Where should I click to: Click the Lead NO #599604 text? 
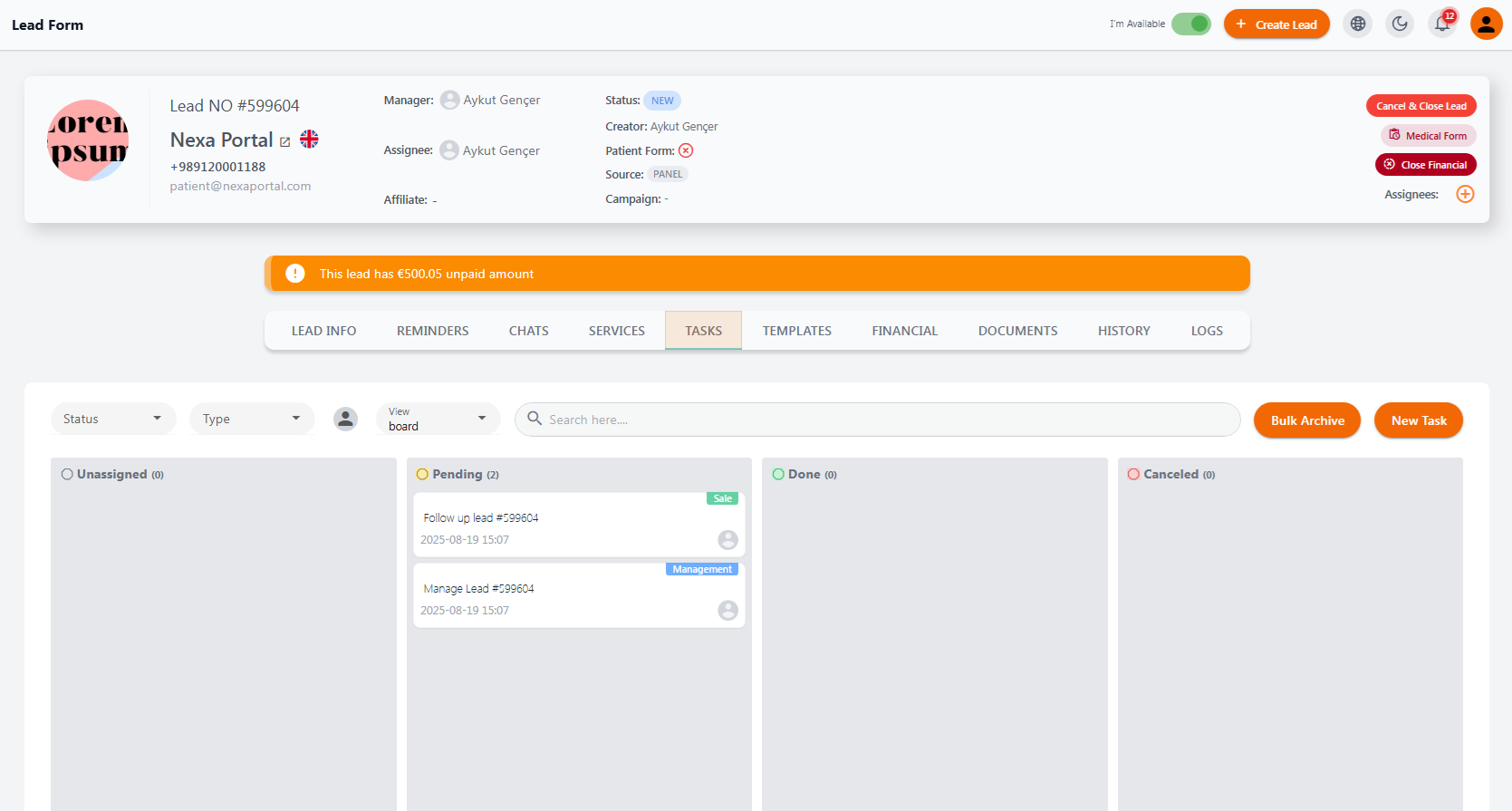[x=235, y=106]
